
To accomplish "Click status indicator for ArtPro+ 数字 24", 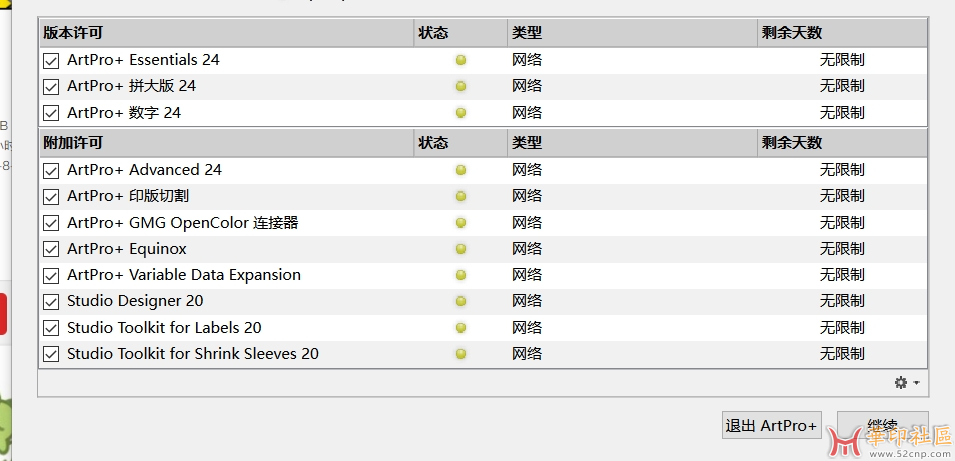I will [461, 113].
